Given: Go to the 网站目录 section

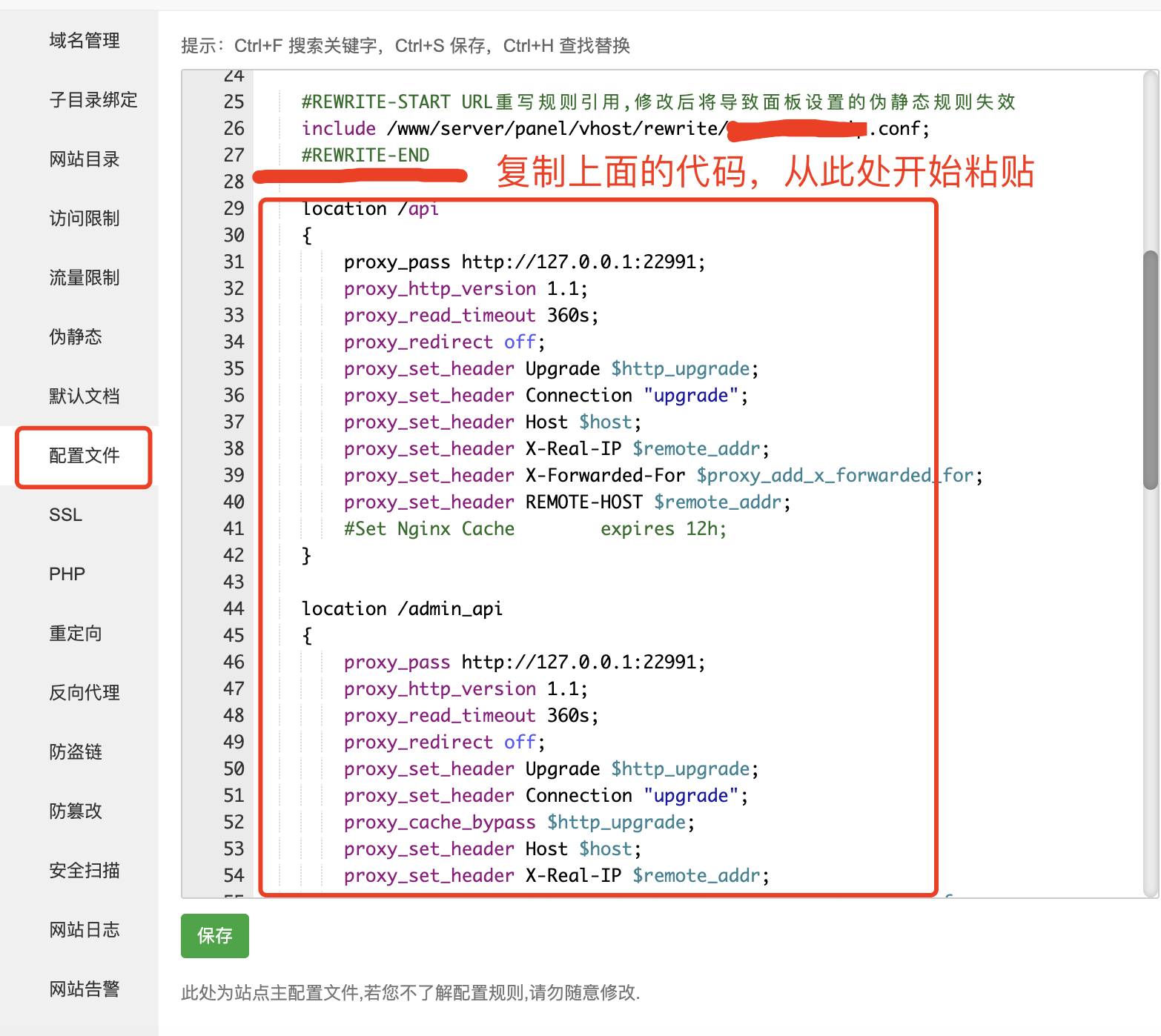Looking at the screenshot, I should 84,159.
